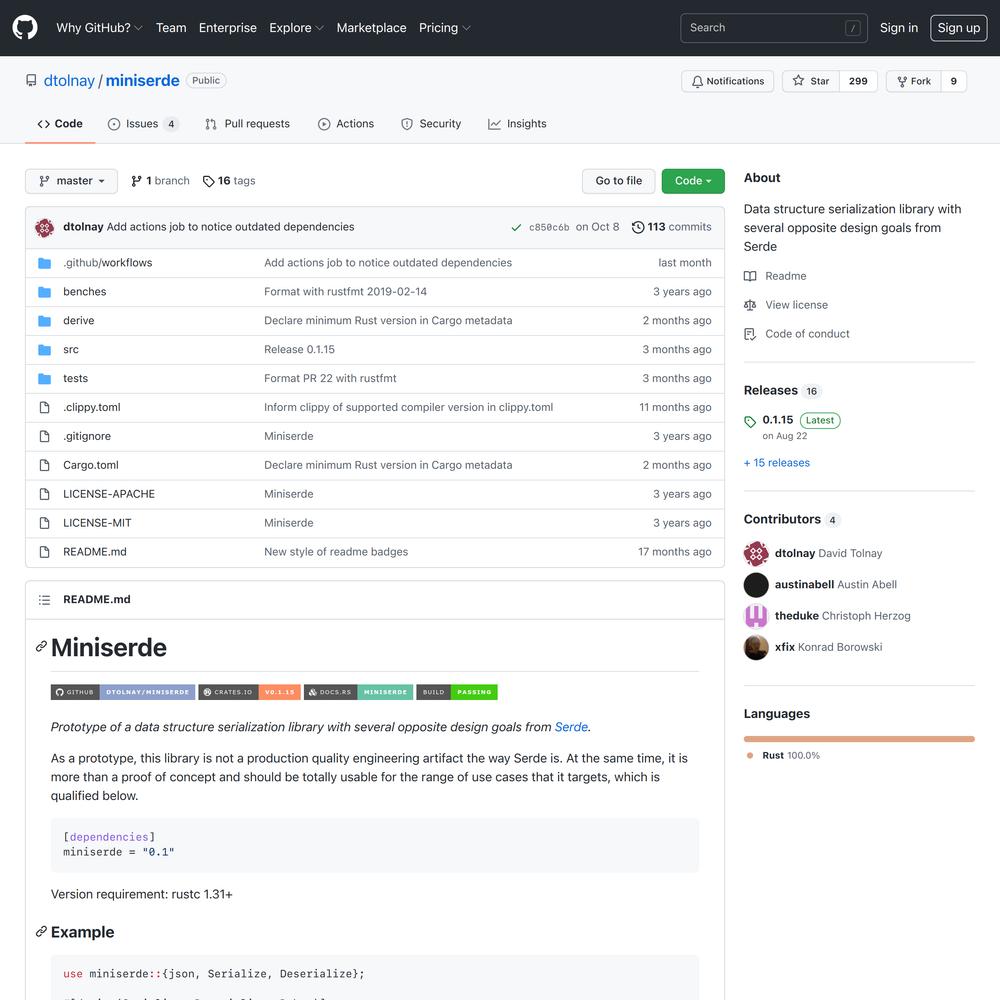
Task: Click the file icon for README.md row
Action: pos(45,552)
